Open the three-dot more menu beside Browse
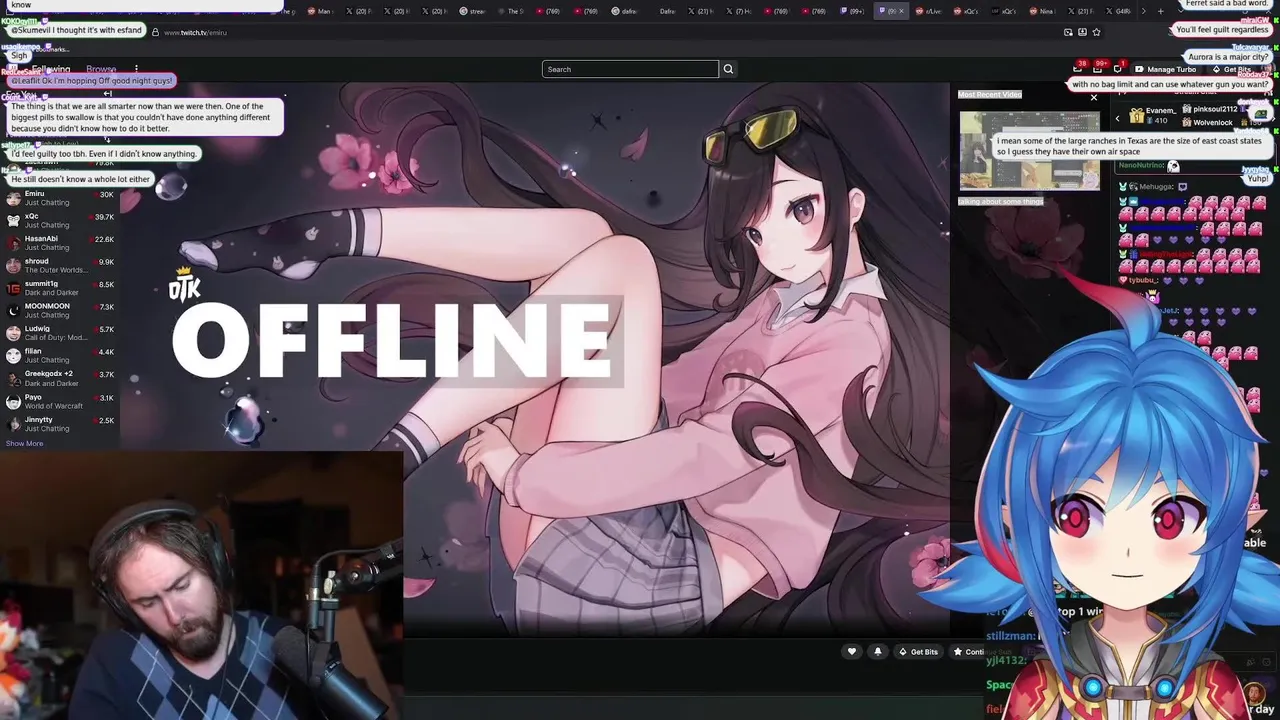Image resolution: width=1280 pixels, height=720 pixels. click(x=136, y=70)
